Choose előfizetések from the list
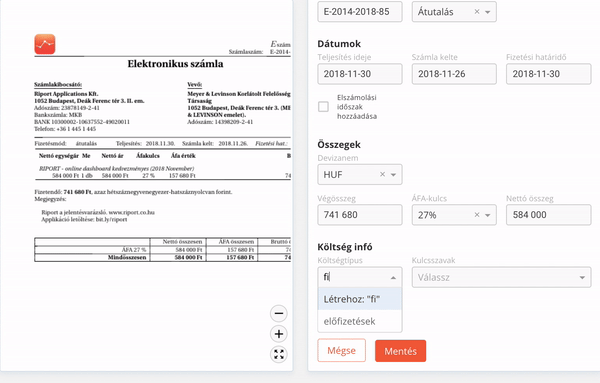Viewport: 600px width, 383px height. point(360,321)
